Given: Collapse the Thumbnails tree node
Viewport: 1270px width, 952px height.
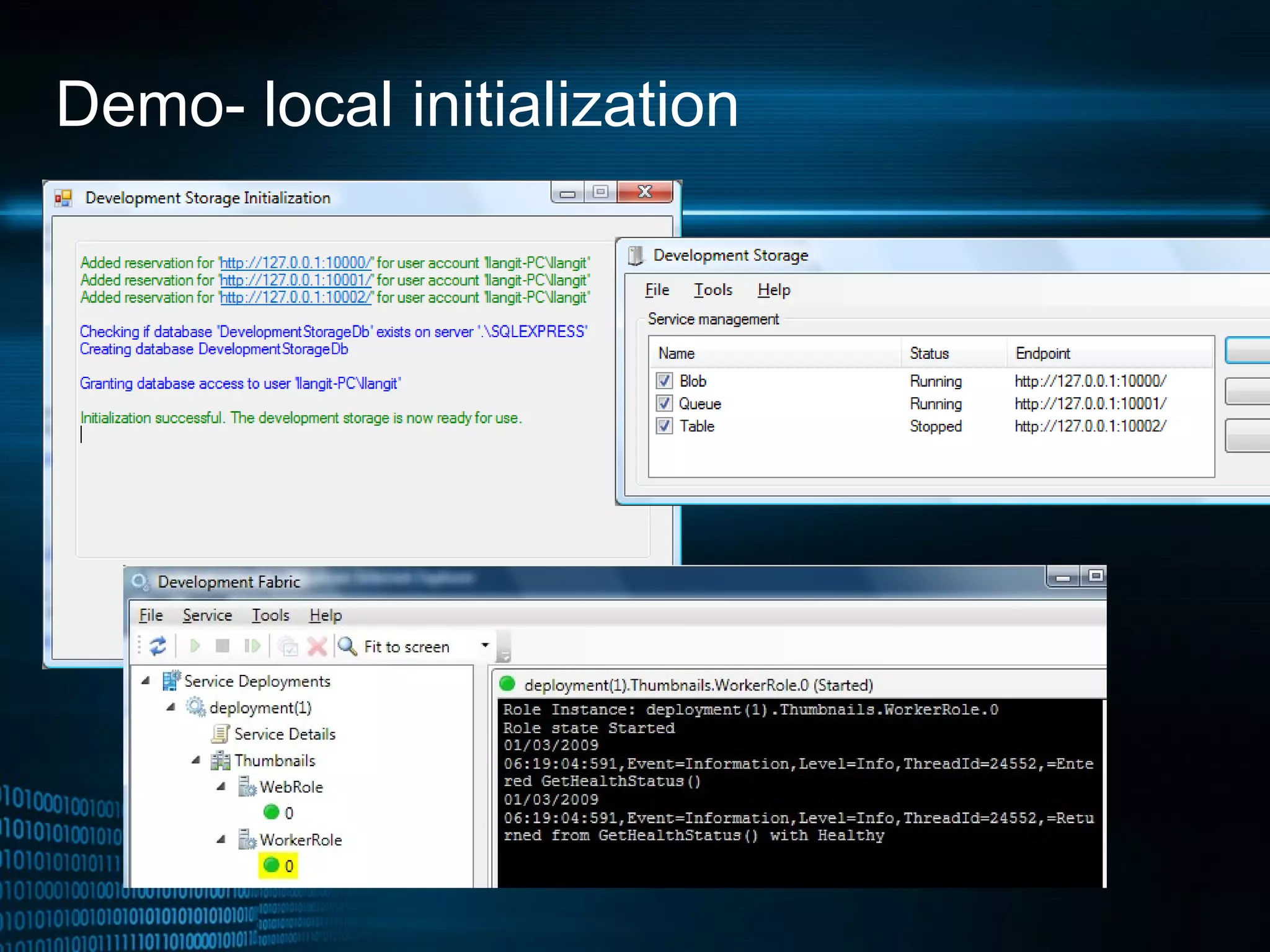Looking at the screenshot, I should [x=196, y=760].
